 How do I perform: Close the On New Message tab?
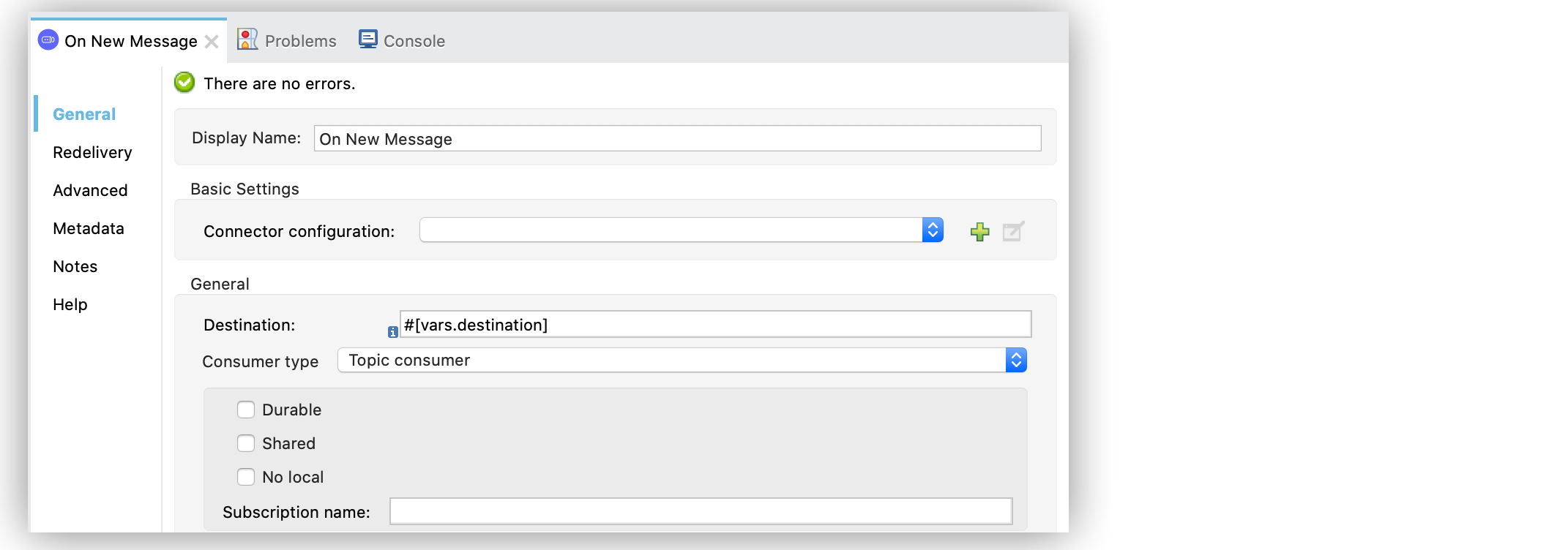[212, 42]
